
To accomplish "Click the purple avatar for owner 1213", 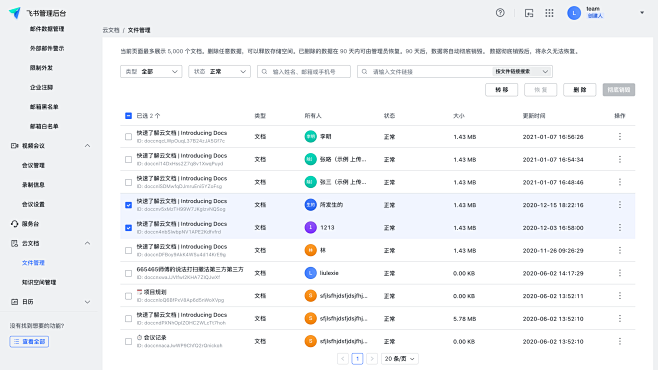I will (310, 227).
